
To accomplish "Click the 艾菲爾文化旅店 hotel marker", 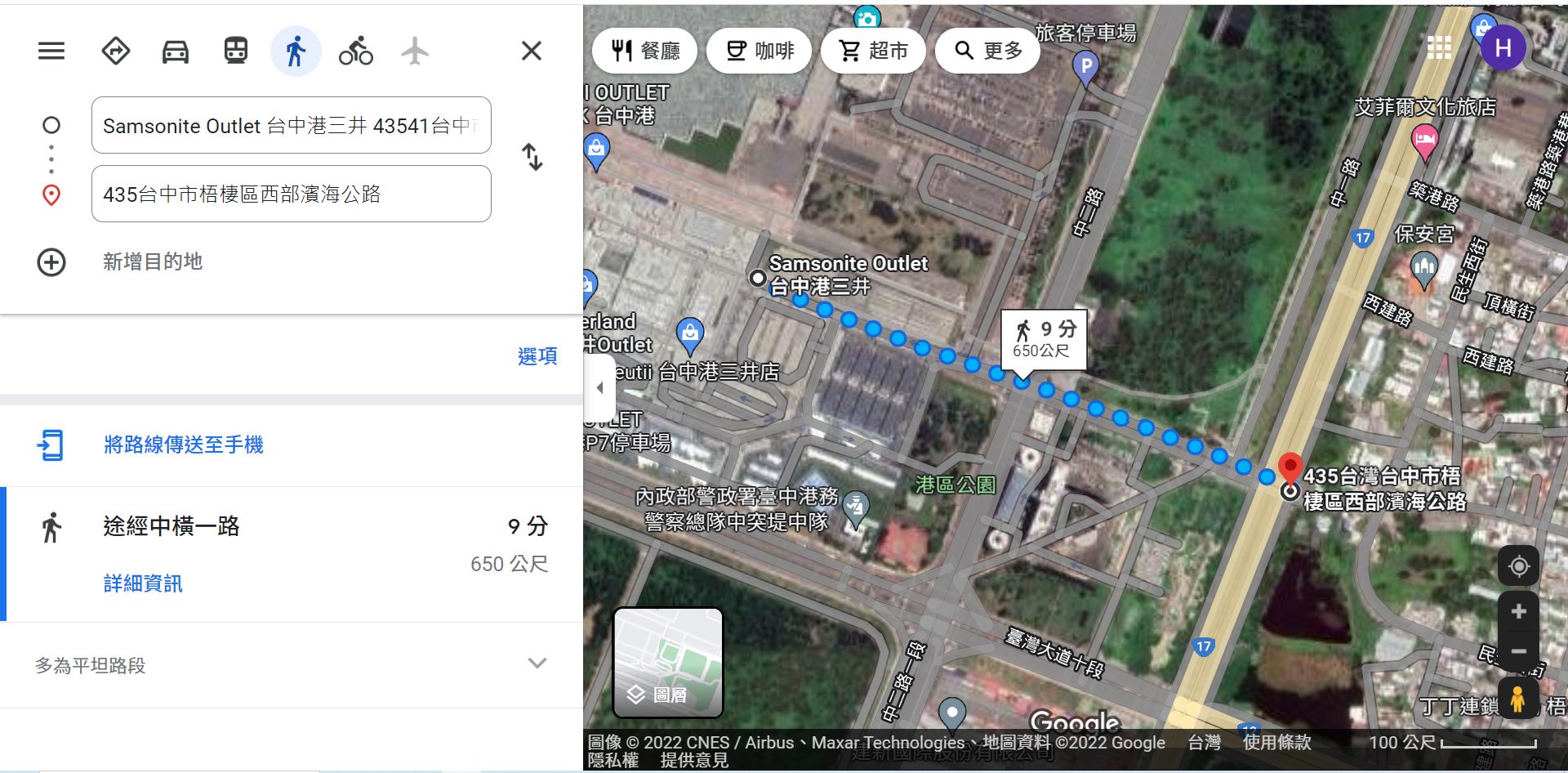I will click(1425, 142).
